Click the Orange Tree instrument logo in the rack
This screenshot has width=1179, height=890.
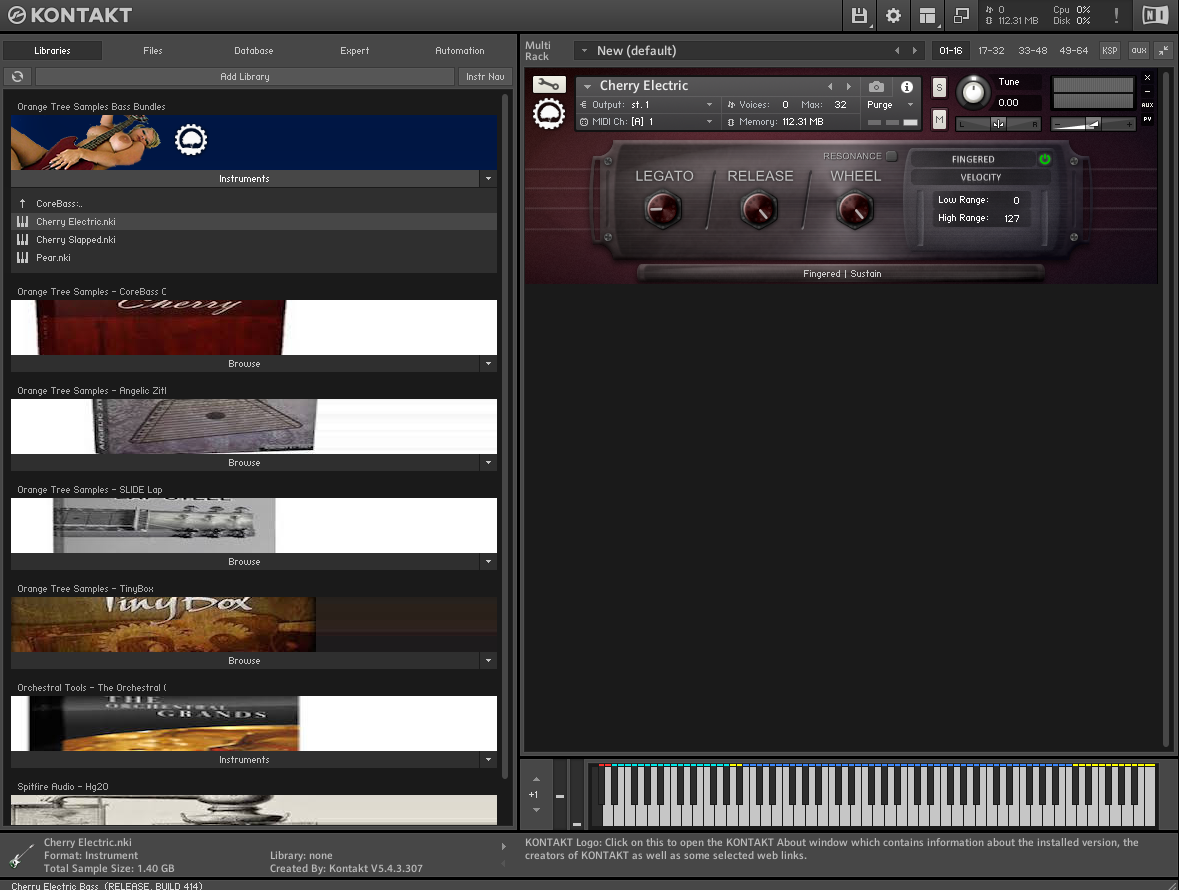click(549, 114)
